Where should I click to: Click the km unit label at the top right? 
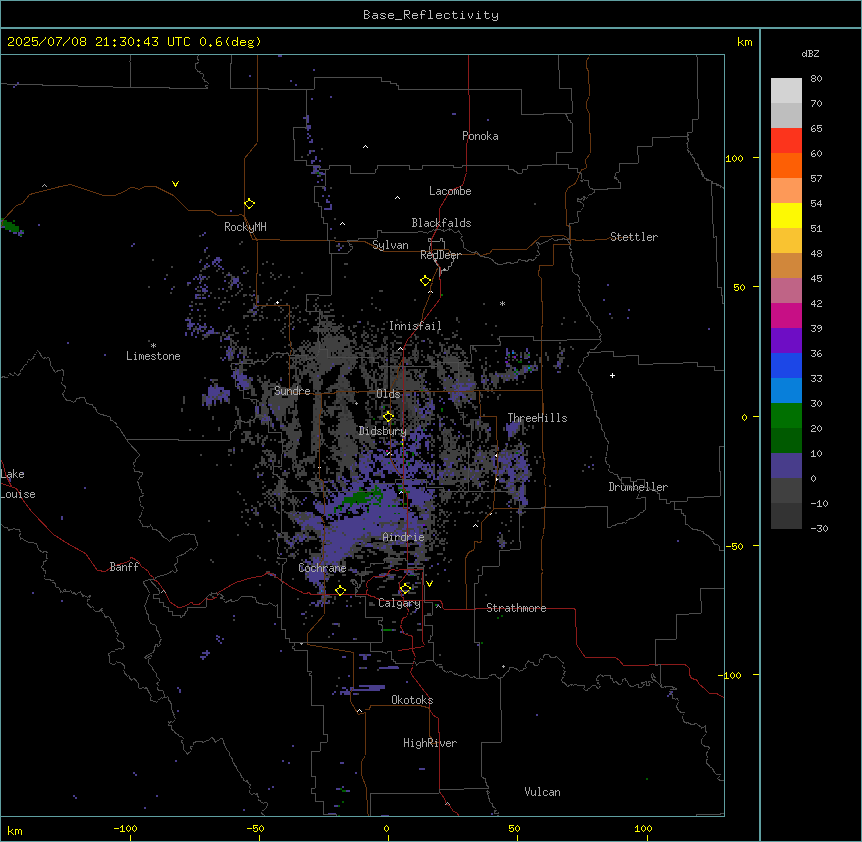(x=745, y=42)
